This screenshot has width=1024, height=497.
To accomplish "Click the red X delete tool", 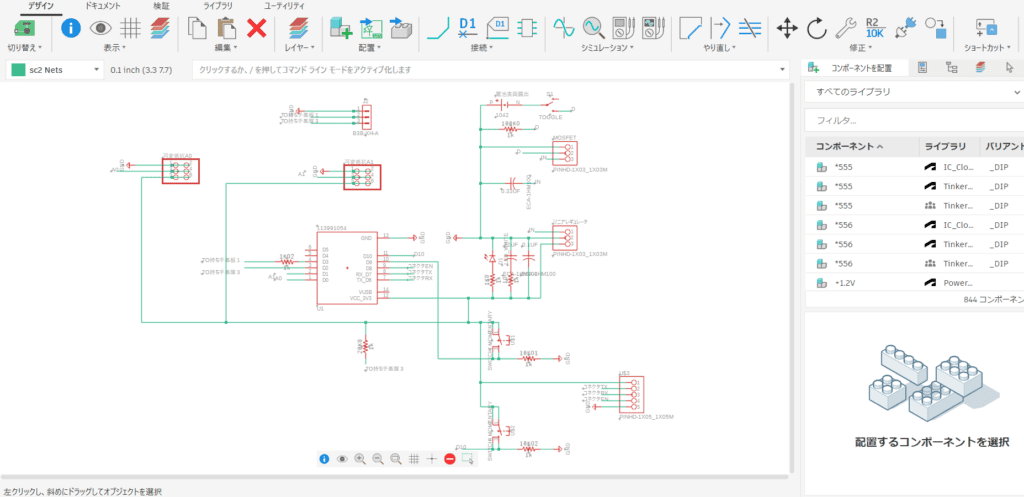I will pyautogui.click(x=256, y=27).
